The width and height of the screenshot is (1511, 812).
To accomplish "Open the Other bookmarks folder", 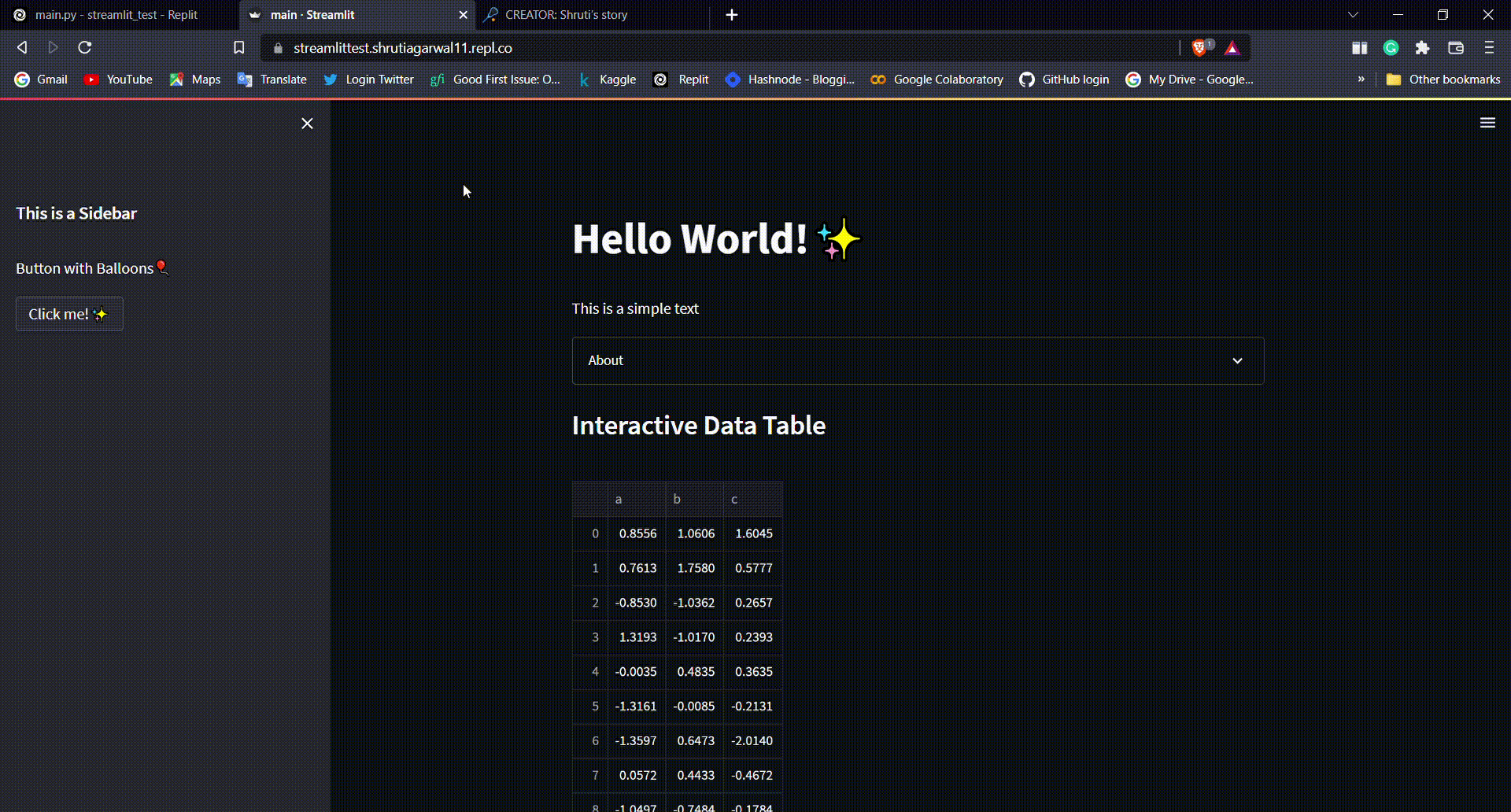I will 1443,79.
